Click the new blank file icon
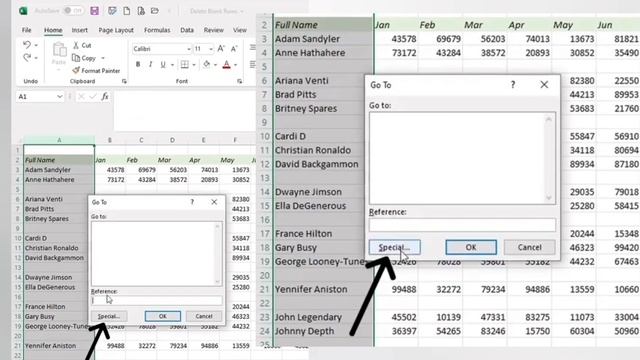 (x=127, y=11)
